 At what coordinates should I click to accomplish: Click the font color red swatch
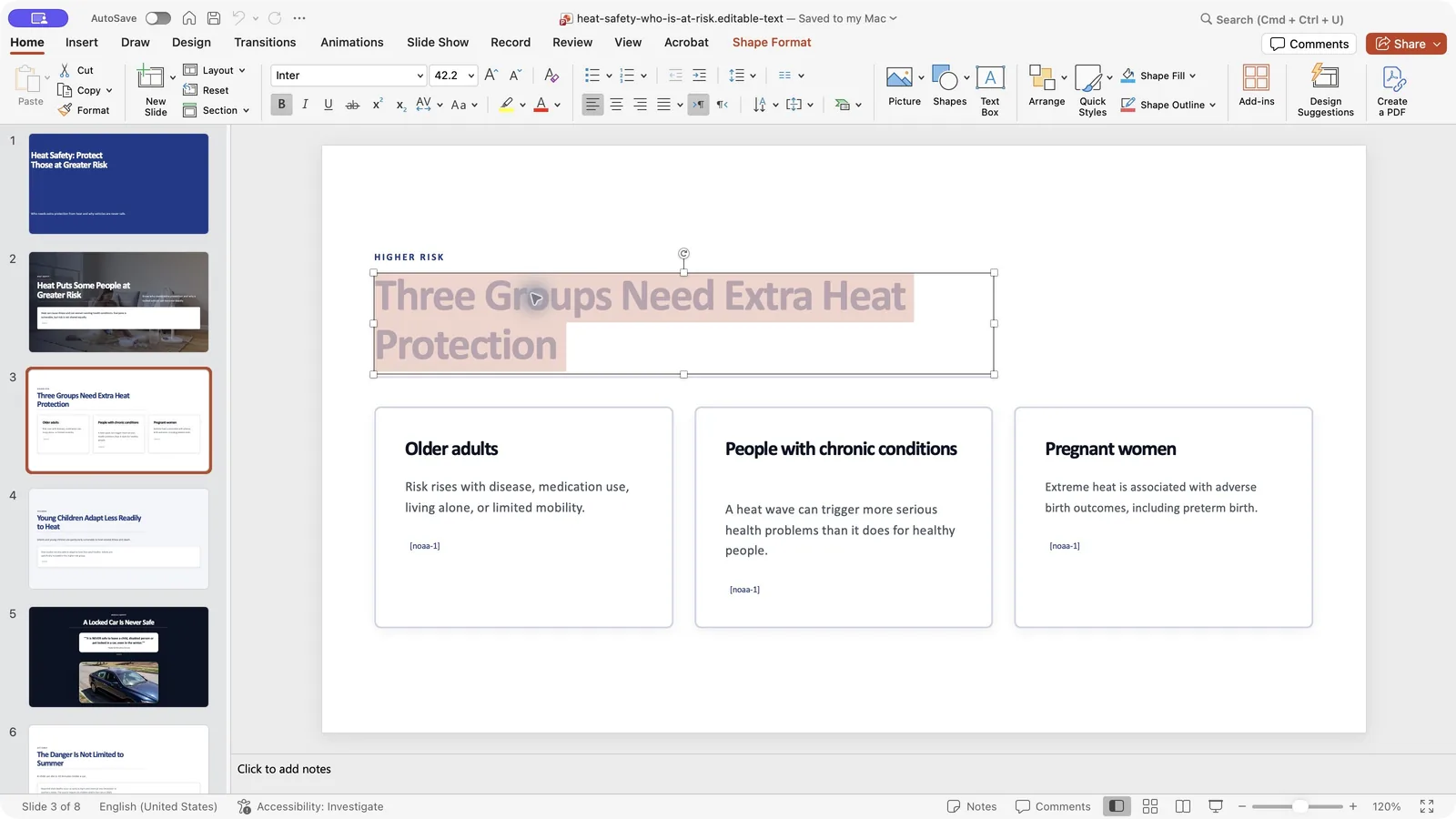tap(541, 105)
